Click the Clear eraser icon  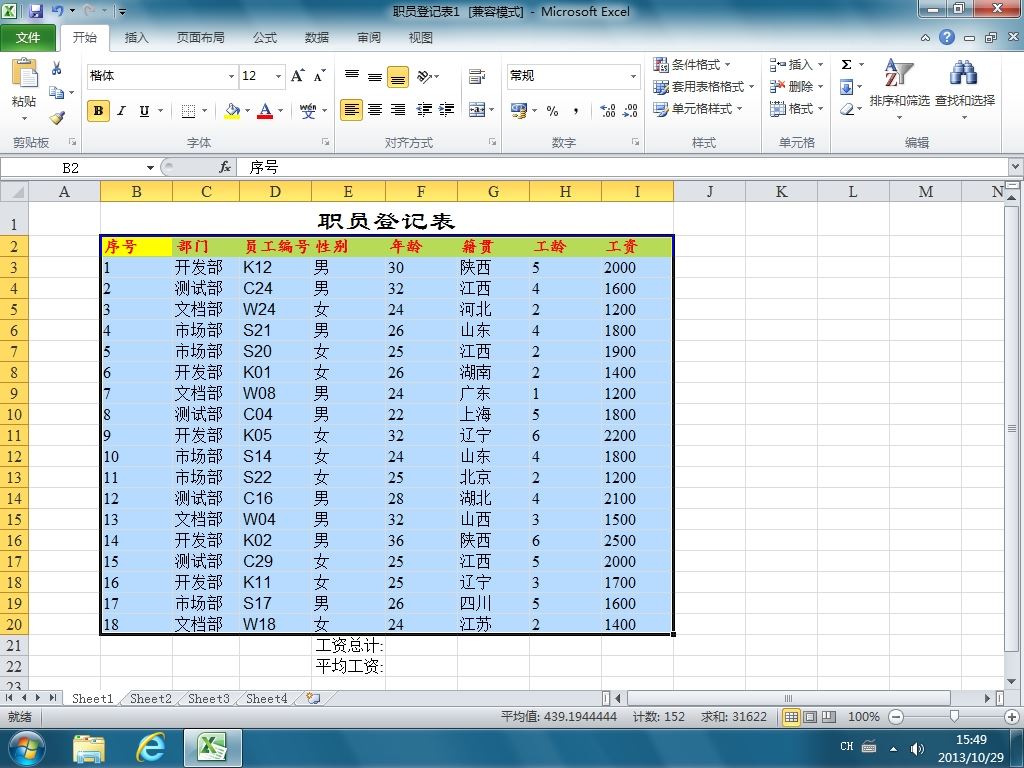click(x=847, y=109)
